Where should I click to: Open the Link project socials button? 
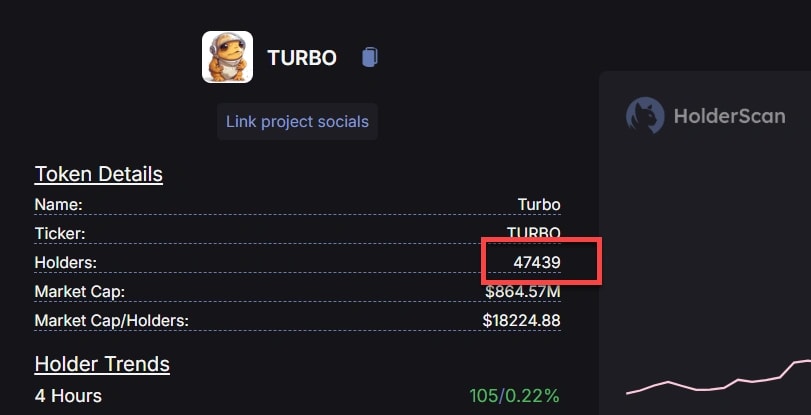coord(297,122)
